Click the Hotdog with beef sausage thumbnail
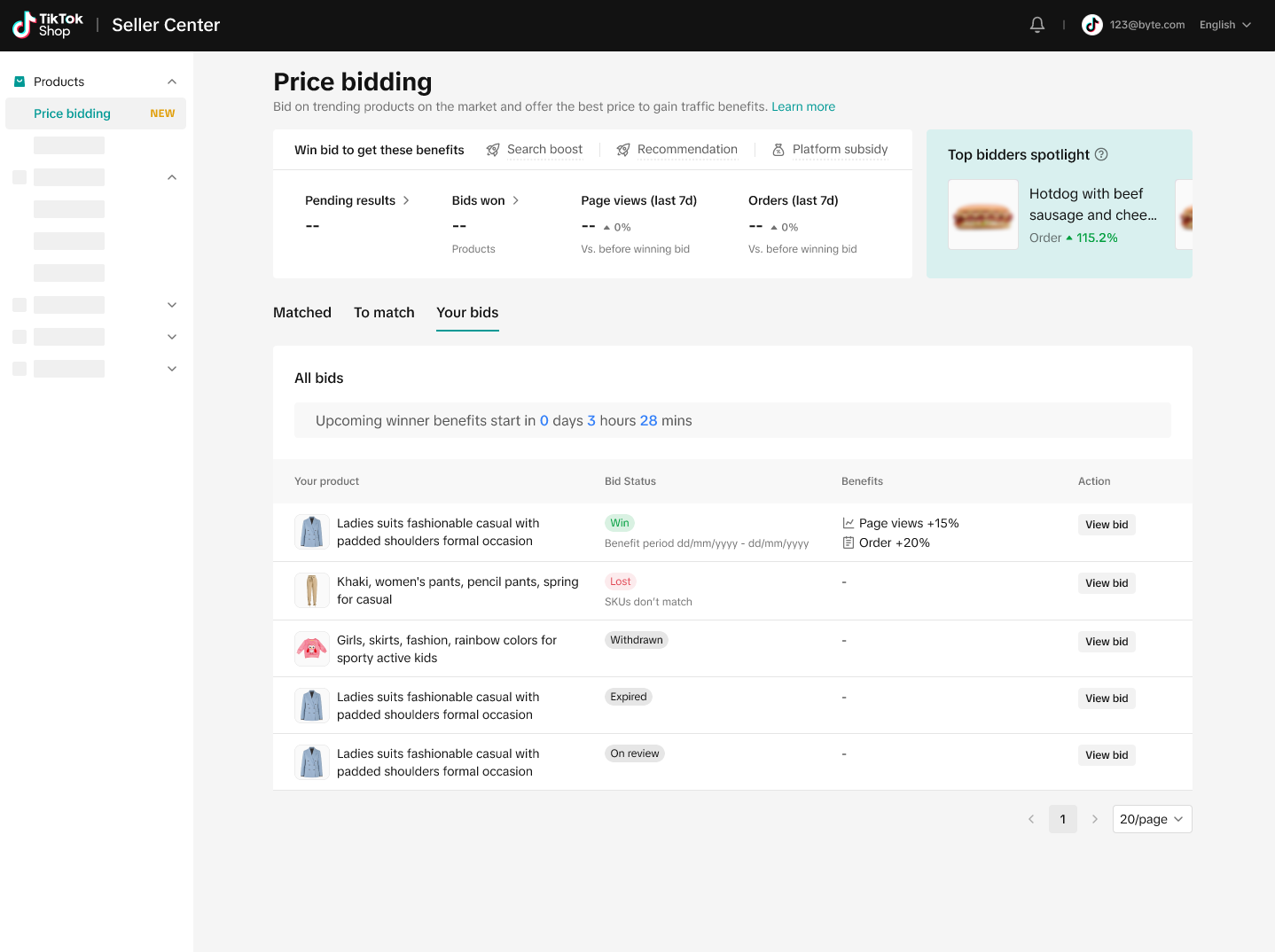The image size is (1275, 952). click(x=982, y=215)
